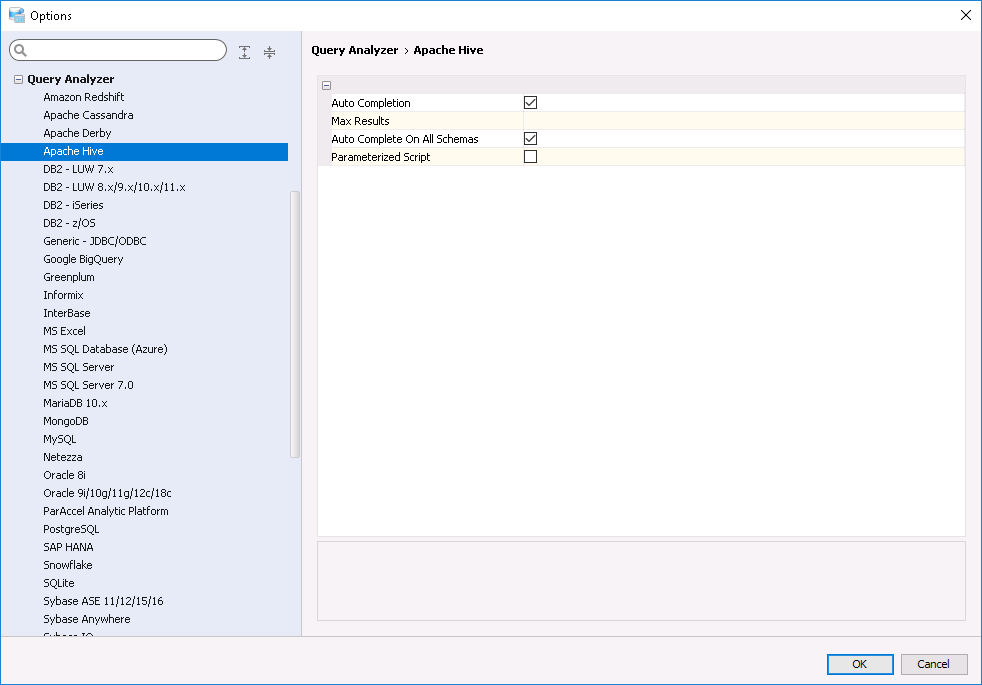Select Amazon Redshift in the tree

84,97
